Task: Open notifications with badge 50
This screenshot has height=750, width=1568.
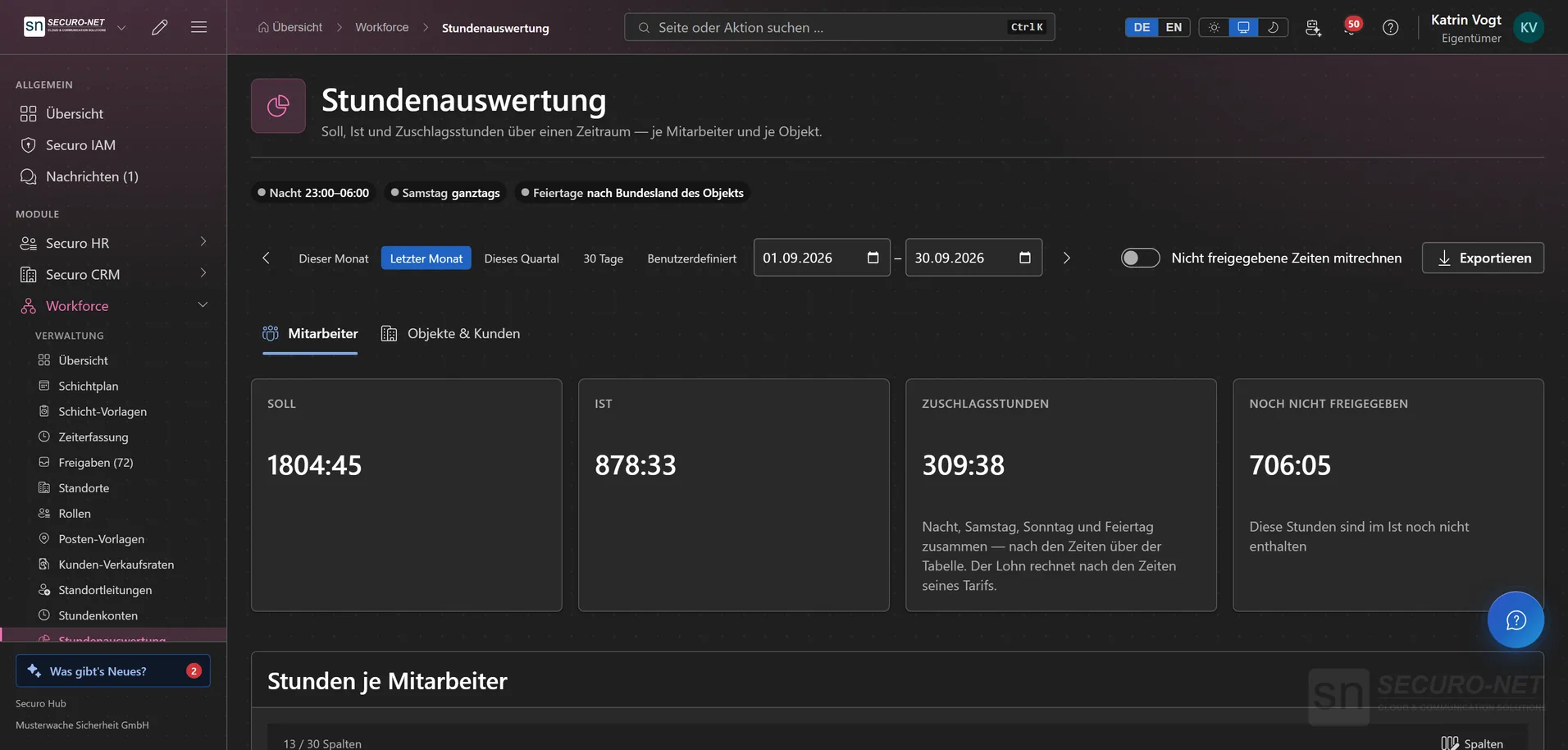Action: (1350, 27)
